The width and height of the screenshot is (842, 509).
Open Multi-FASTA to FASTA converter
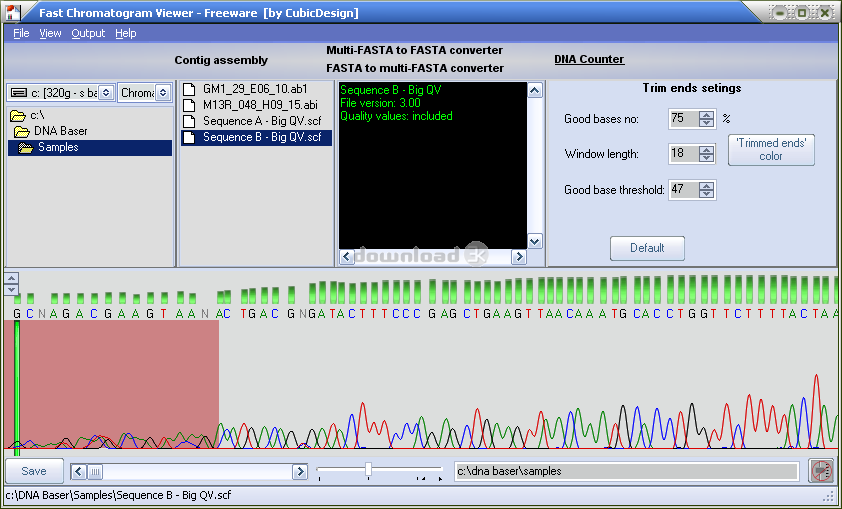click(x=415, y=50)
